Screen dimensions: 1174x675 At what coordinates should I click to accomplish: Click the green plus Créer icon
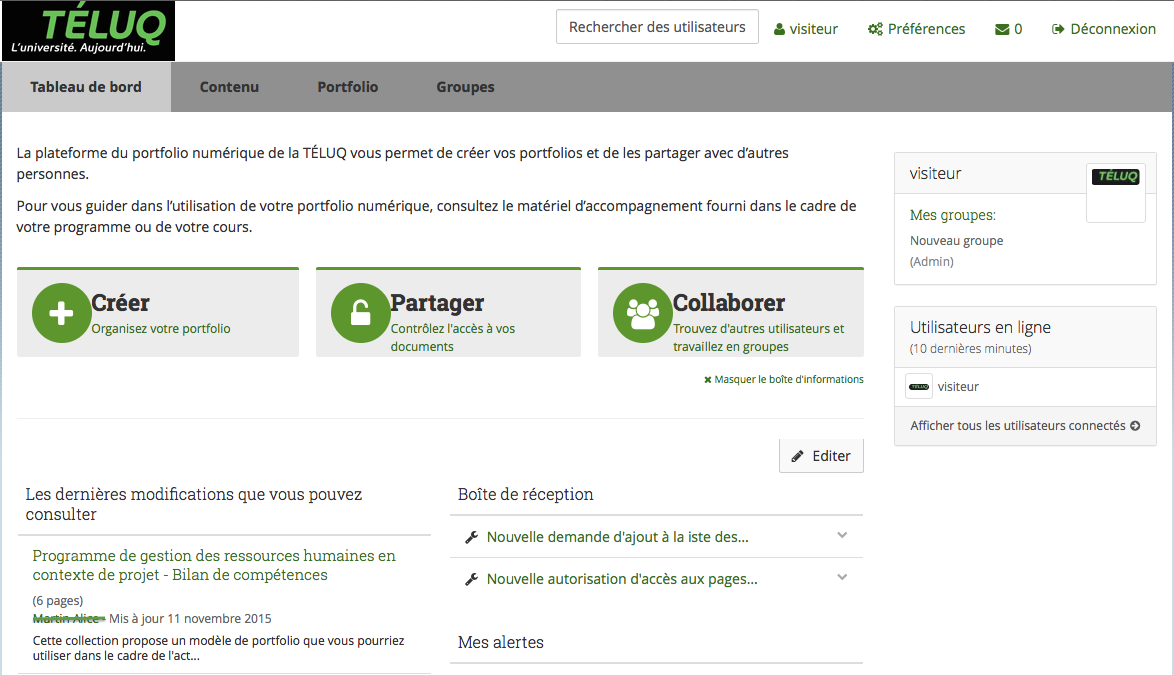click(x=61, y=313)
